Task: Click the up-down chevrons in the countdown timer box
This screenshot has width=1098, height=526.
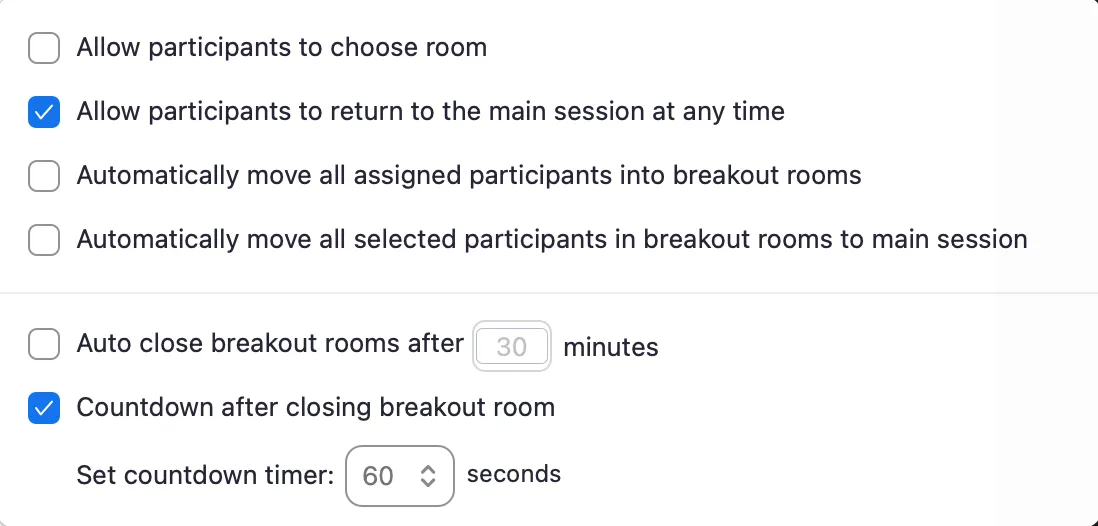Action: pyautogui.click(x=428, y=476)
